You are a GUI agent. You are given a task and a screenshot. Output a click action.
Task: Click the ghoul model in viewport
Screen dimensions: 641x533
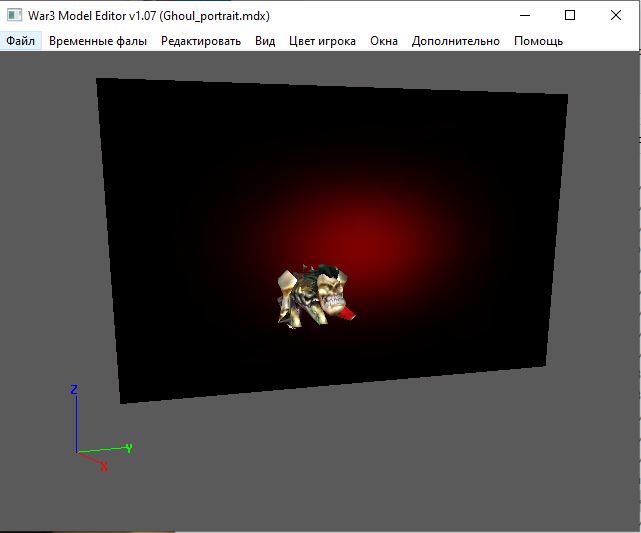[x=316, y=296]
